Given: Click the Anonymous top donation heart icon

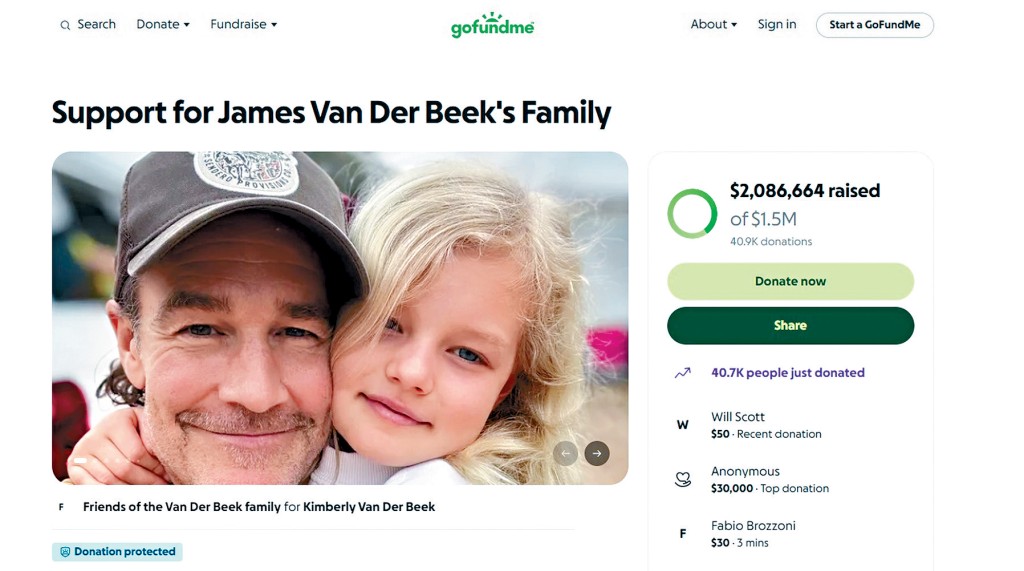Looking at the screenshot, I should 683,480.
